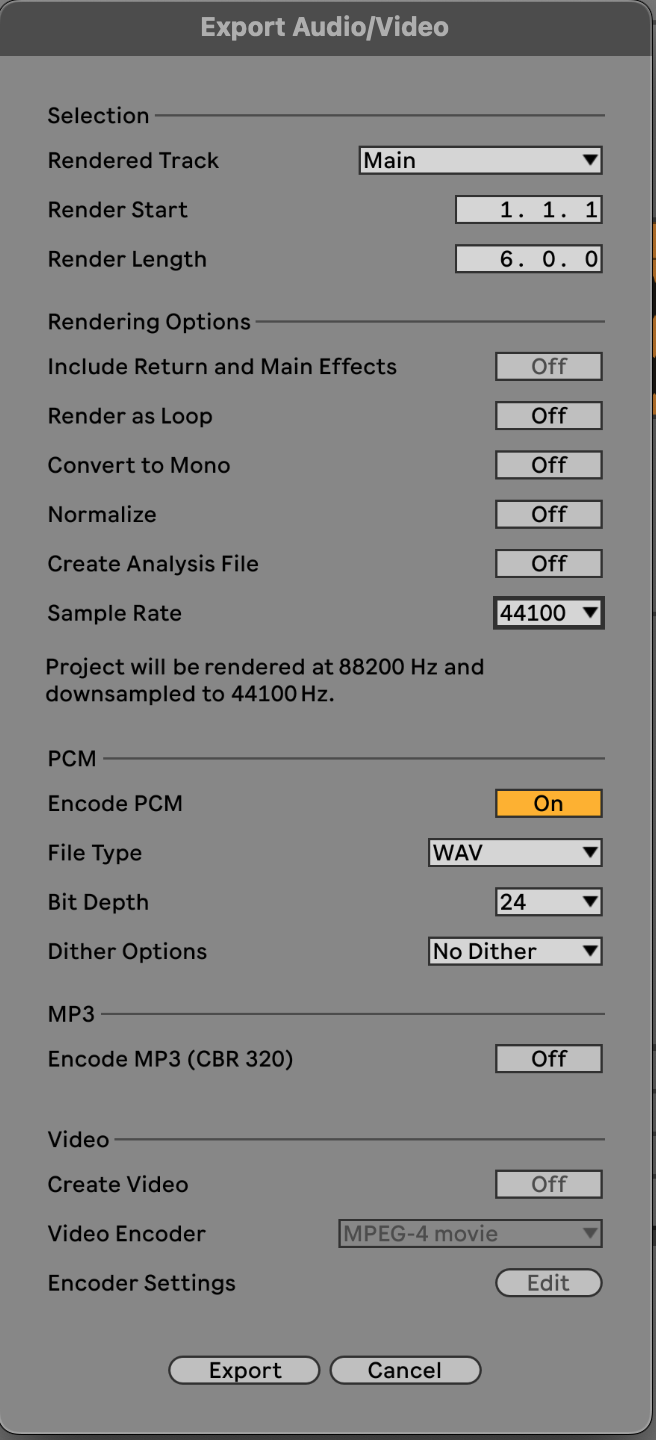Click the Encoder Settings label
Image resolution: width=656 pixels, height=1440 pixels.
pos(142,1284)
